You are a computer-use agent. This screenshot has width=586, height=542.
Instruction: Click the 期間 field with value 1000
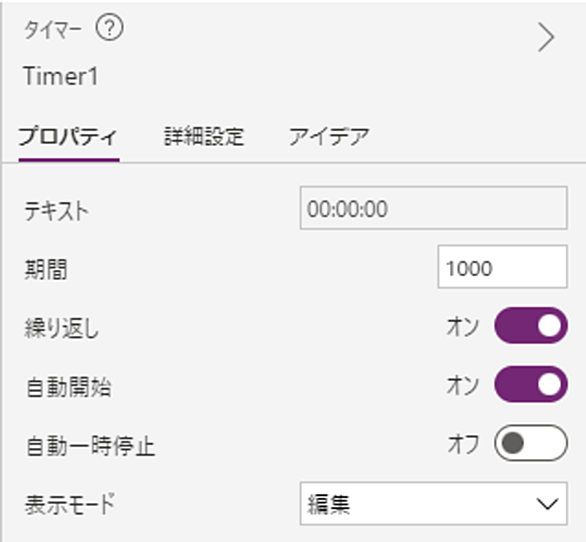coord(502,267)
